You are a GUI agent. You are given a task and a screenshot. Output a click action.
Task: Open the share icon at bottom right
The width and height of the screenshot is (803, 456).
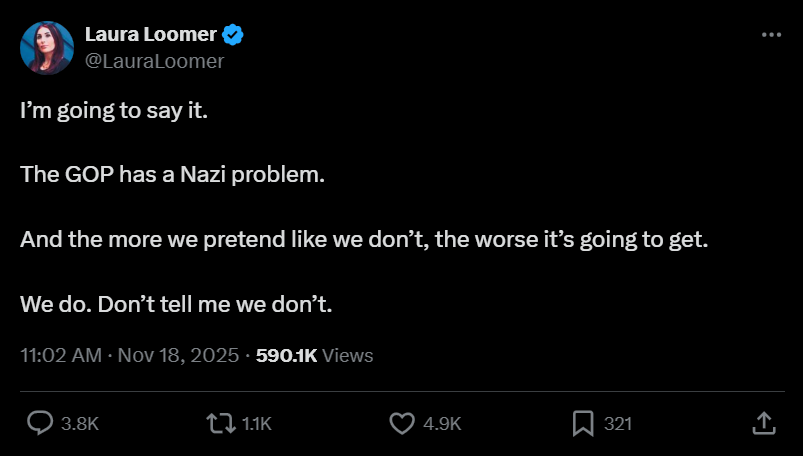click(x=763, y=423)
